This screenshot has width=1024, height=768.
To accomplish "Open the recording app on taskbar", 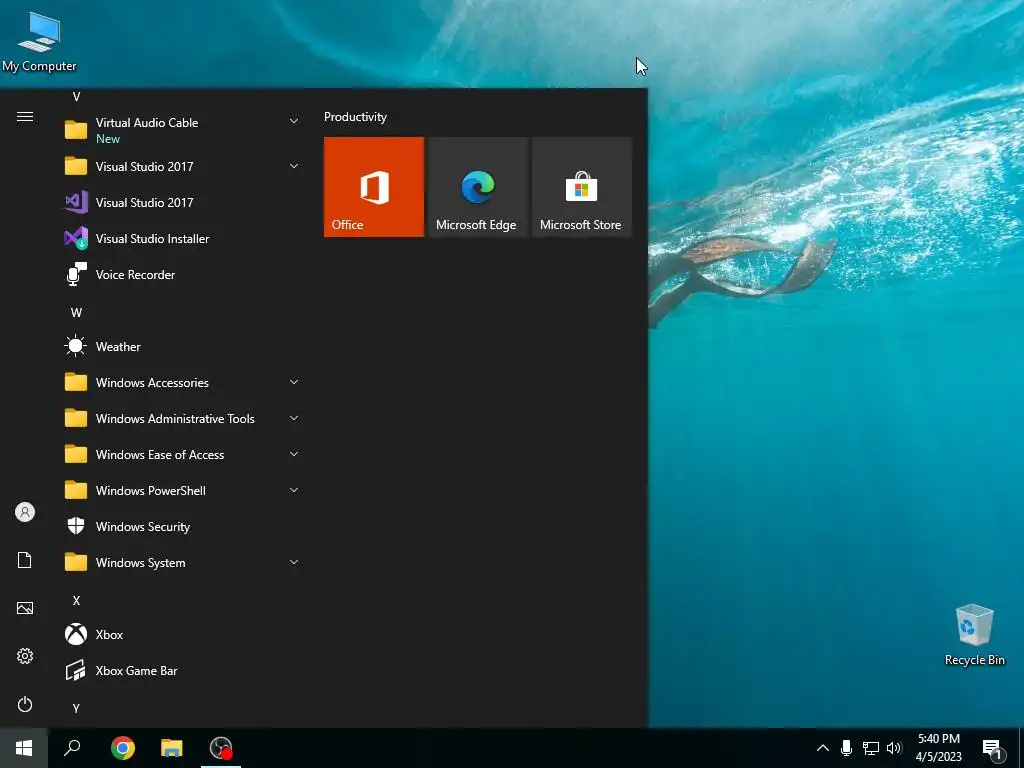I will (x=221, y=748).
